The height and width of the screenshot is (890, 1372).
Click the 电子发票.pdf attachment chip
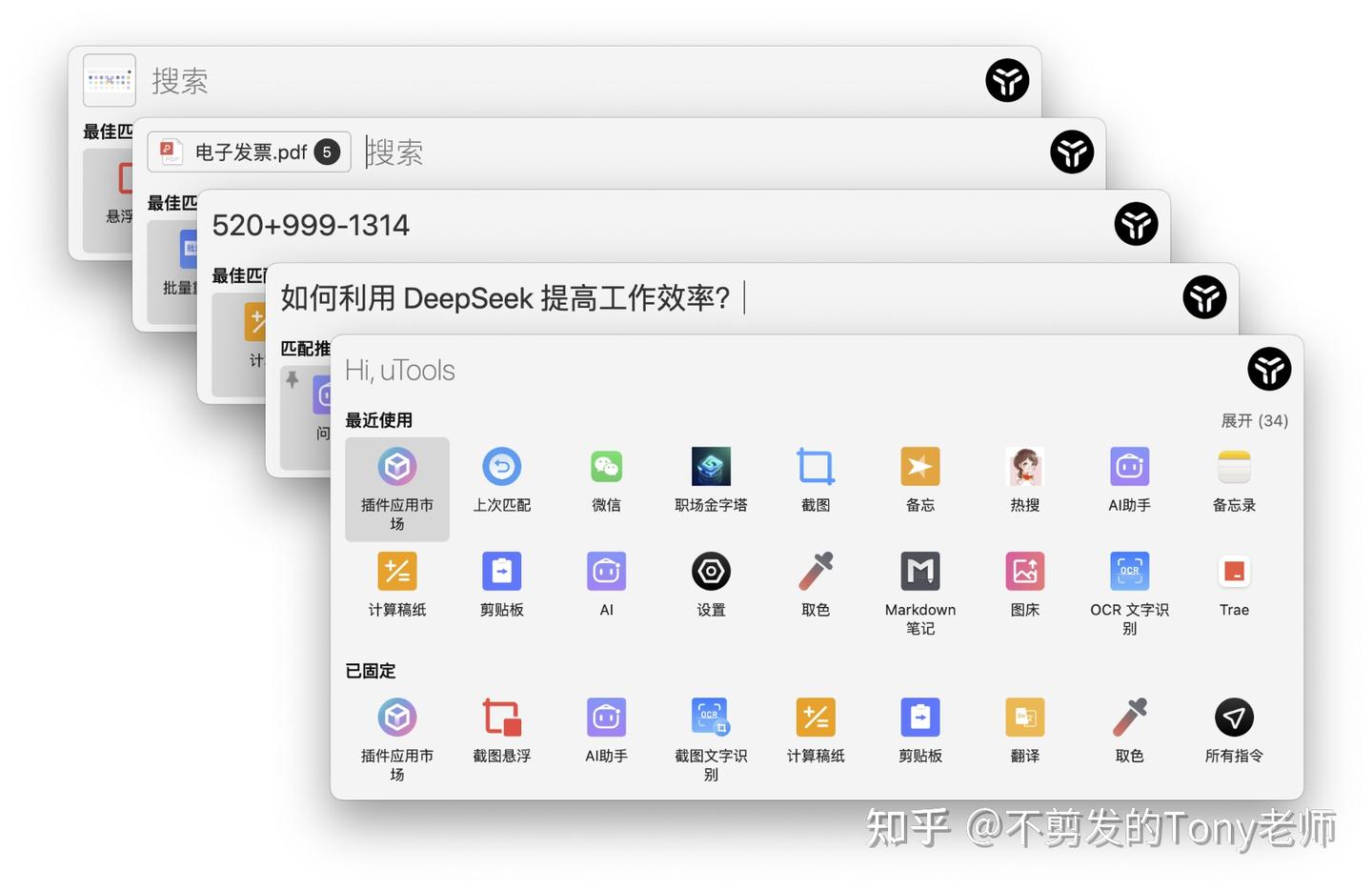(249, 152)
